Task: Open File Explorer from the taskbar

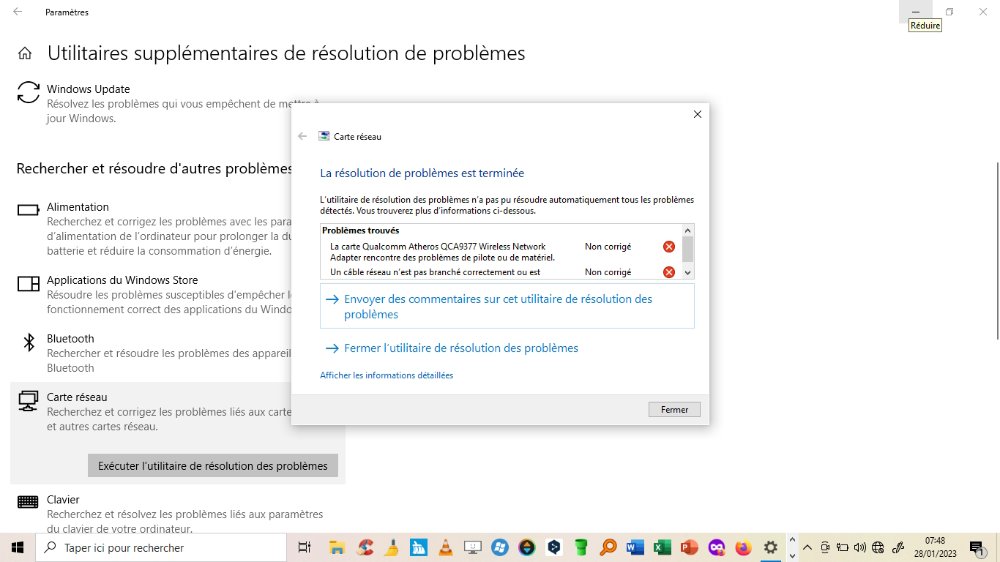Action: click(337, 547)
